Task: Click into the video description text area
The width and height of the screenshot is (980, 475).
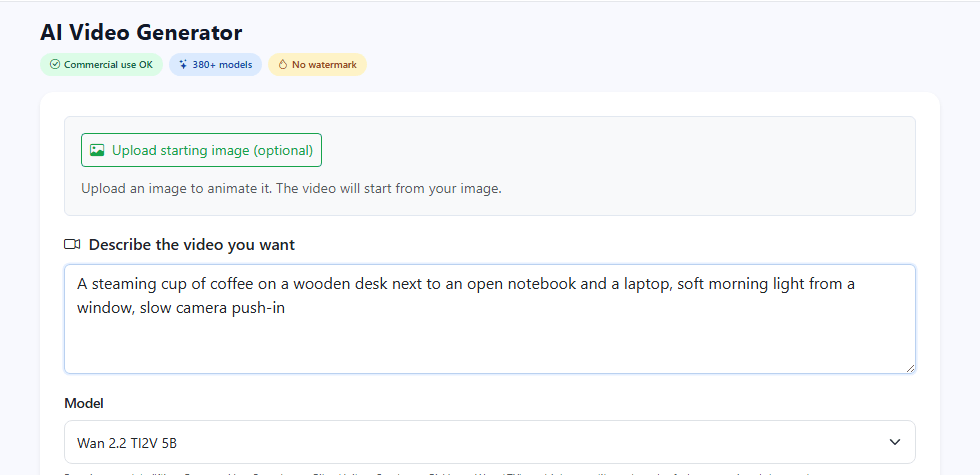Action: [x=489, y=319]
